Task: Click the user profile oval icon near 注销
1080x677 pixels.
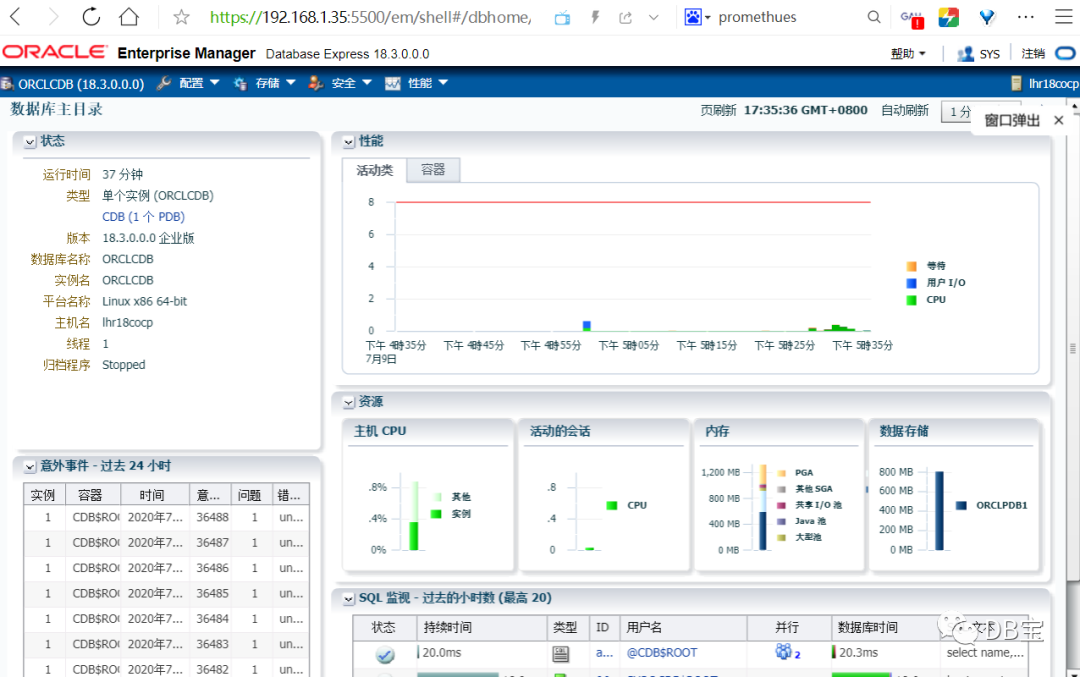Action: [1065, 53]
